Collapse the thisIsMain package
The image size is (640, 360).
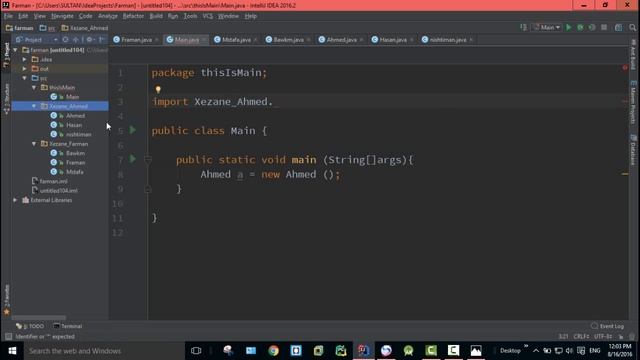tap(34, 88)
